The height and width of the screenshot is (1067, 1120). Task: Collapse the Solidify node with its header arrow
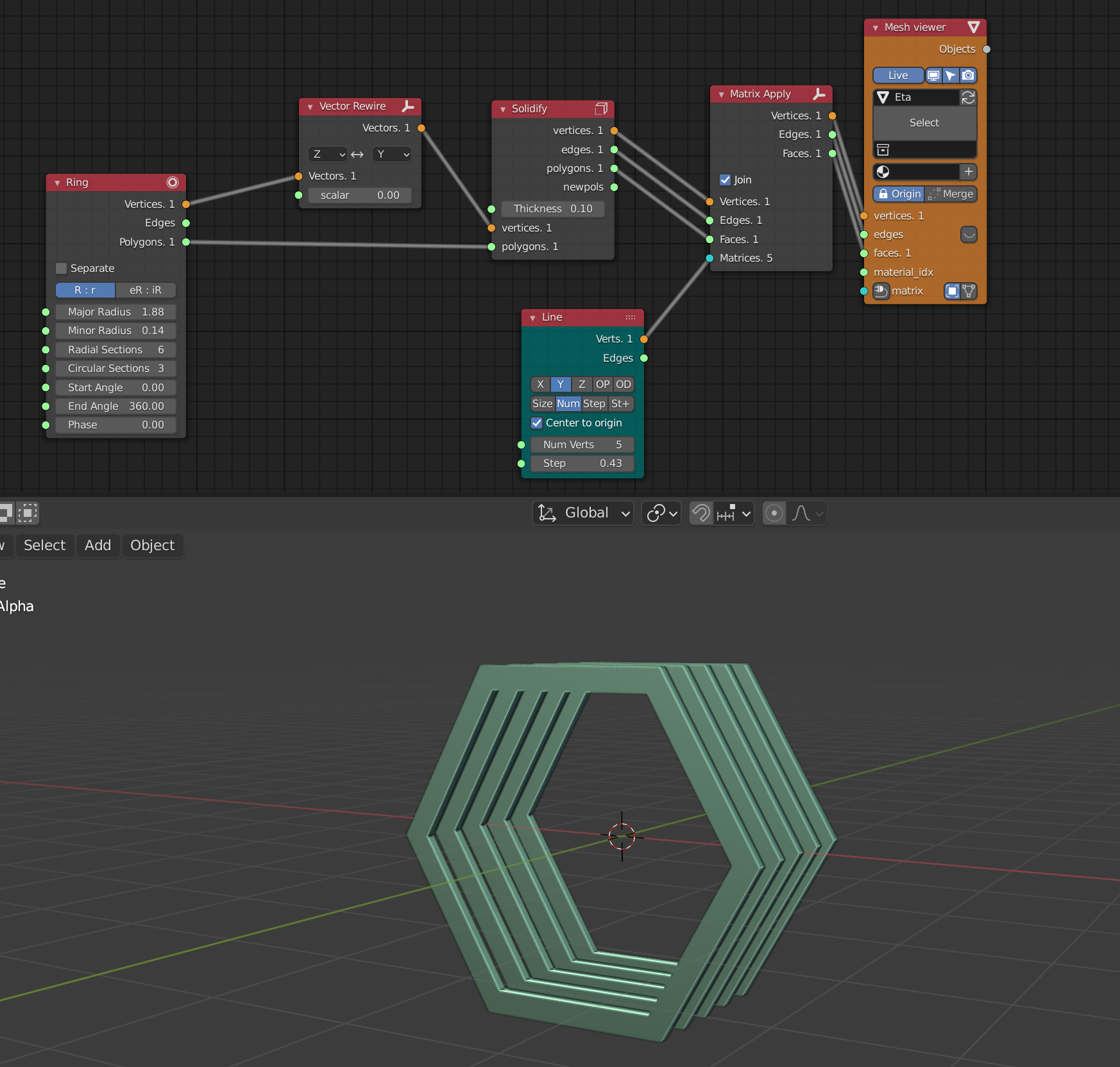pos(502,109)
